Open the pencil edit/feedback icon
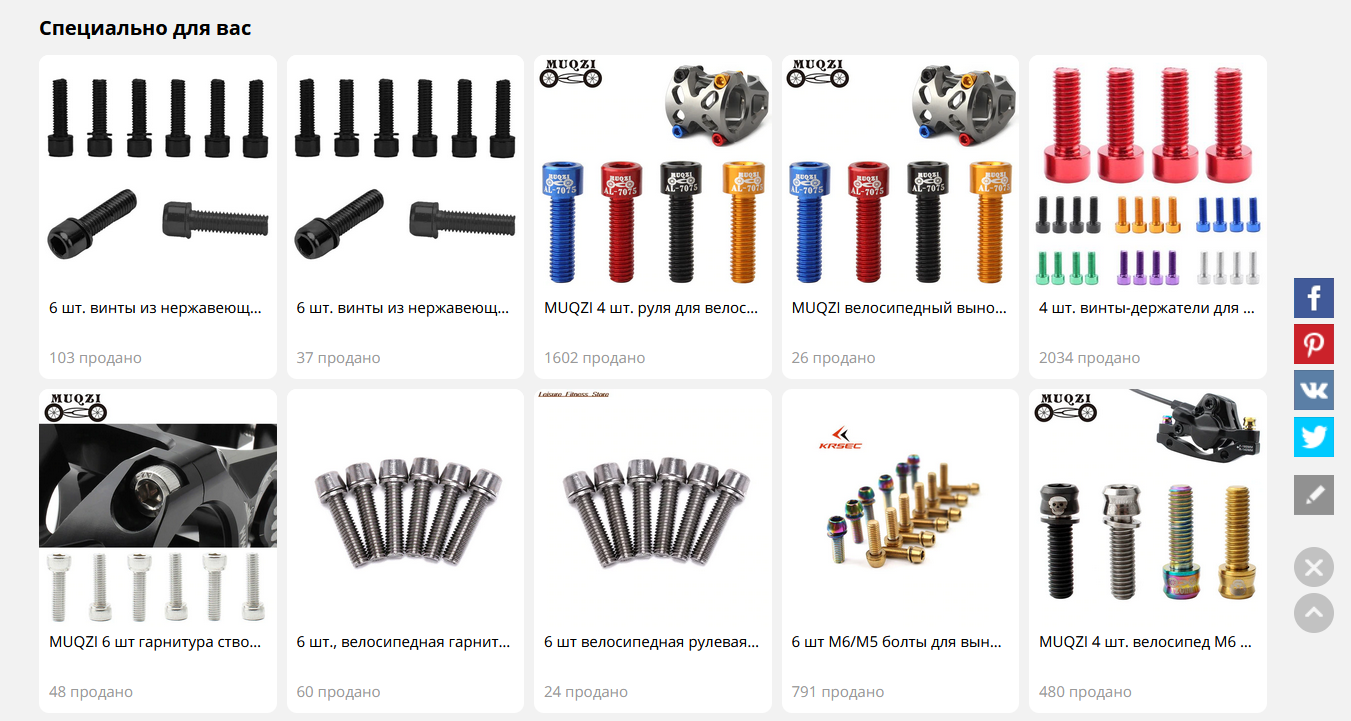The height and width of the screenshot is (721, 1351). (1313, 495)
